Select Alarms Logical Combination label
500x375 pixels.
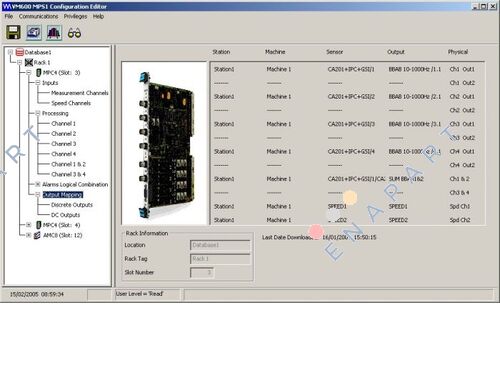coord(75,184)
